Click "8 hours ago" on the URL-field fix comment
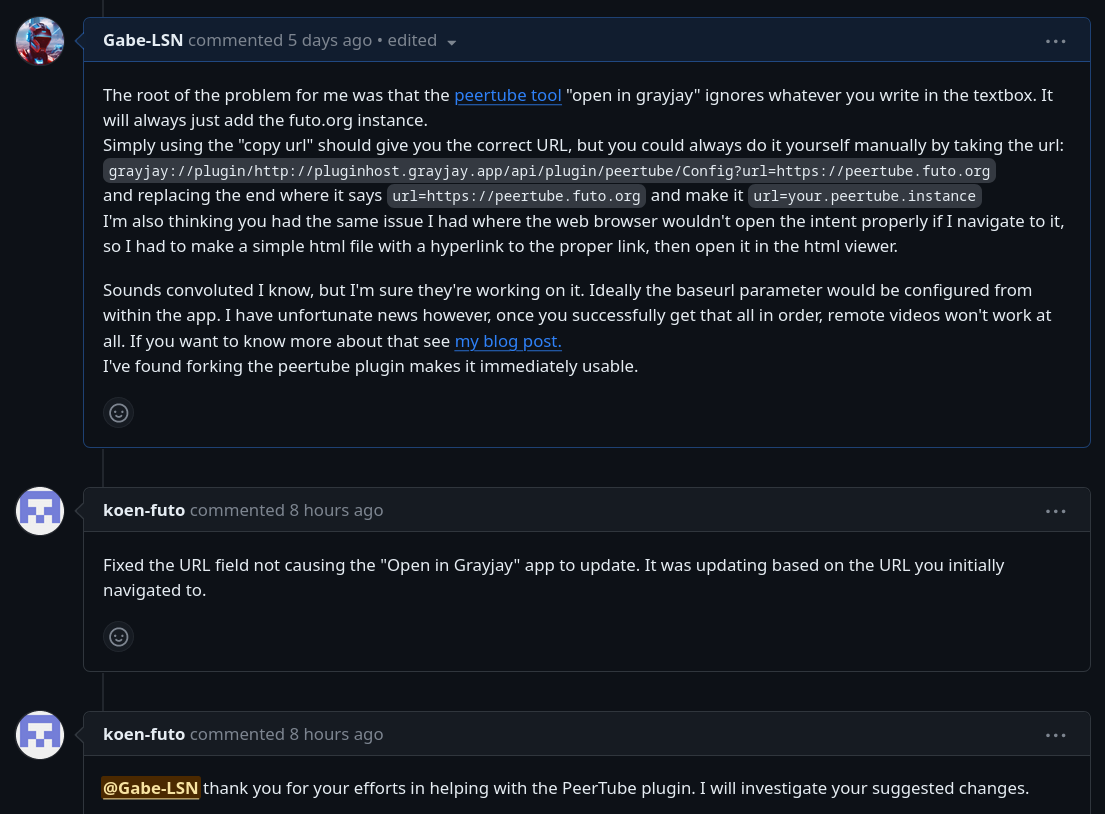Viewport: 1105px width, 814px height. (x=336, y=511)
